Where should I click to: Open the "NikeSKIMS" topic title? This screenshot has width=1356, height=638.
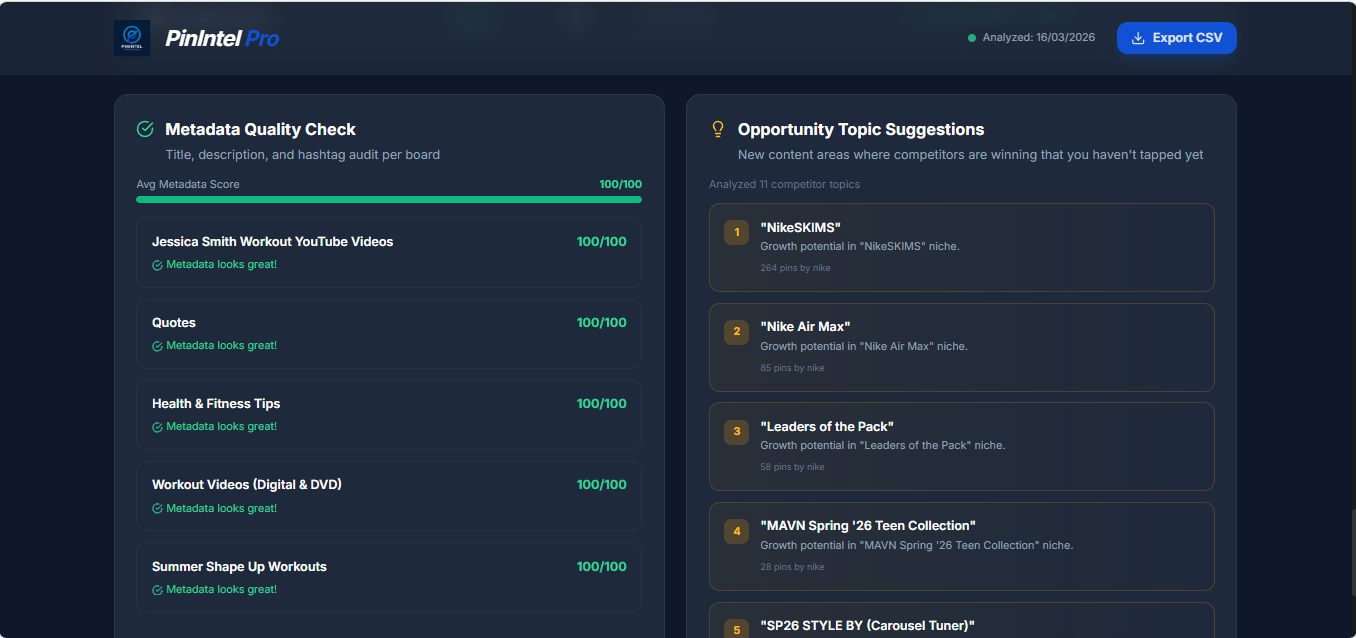coord(800,227)
